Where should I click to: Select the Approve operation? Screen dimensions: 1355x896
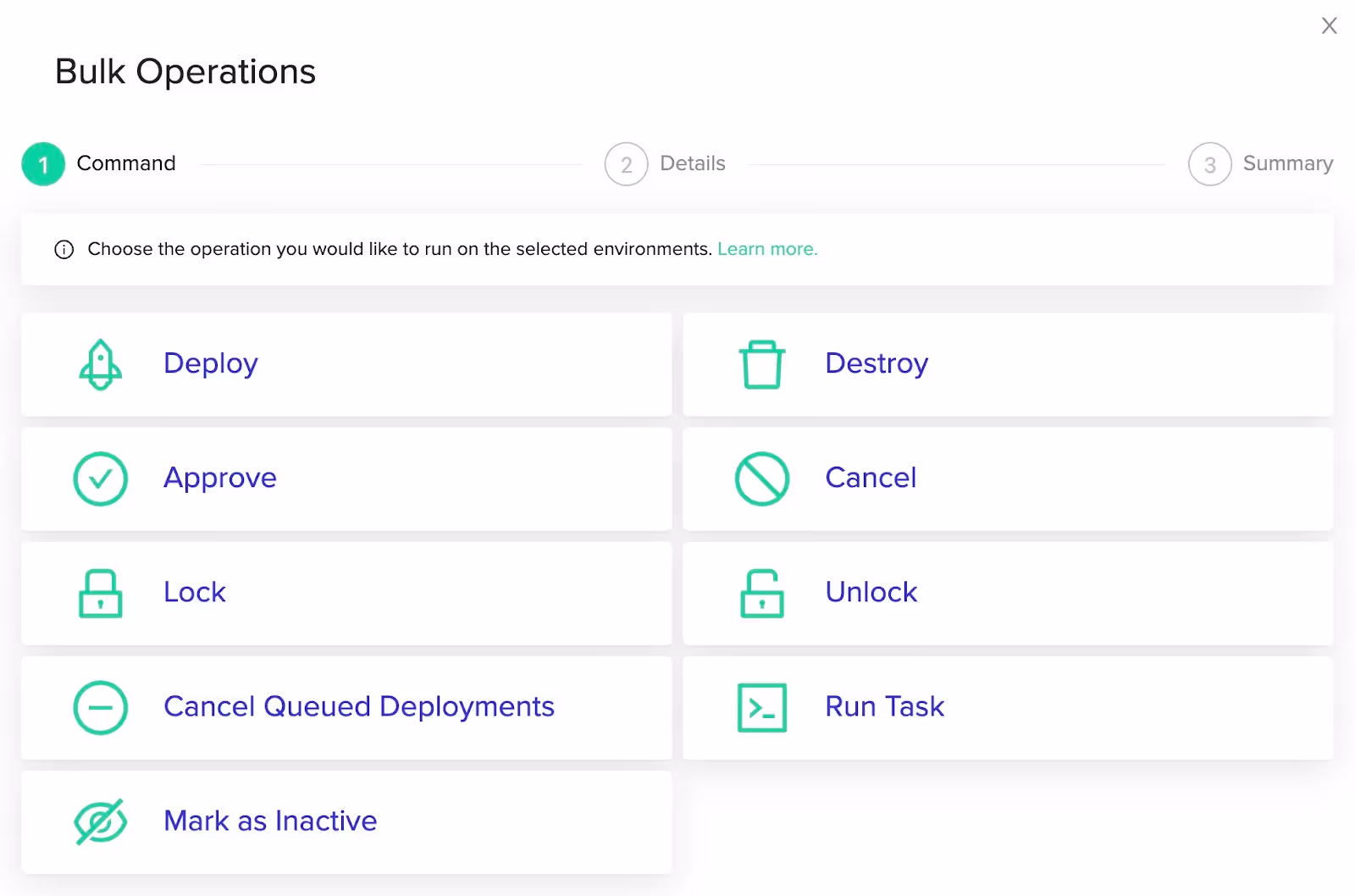[x=346, y=478]
